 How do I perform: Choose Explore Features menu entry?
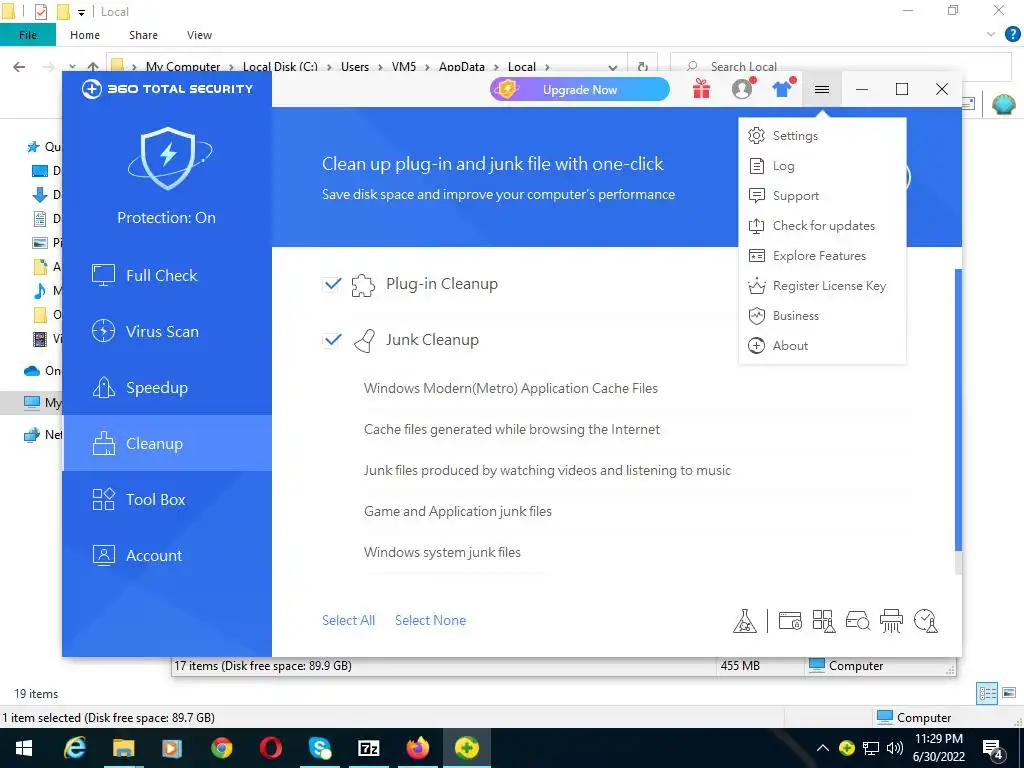[822, 256]
